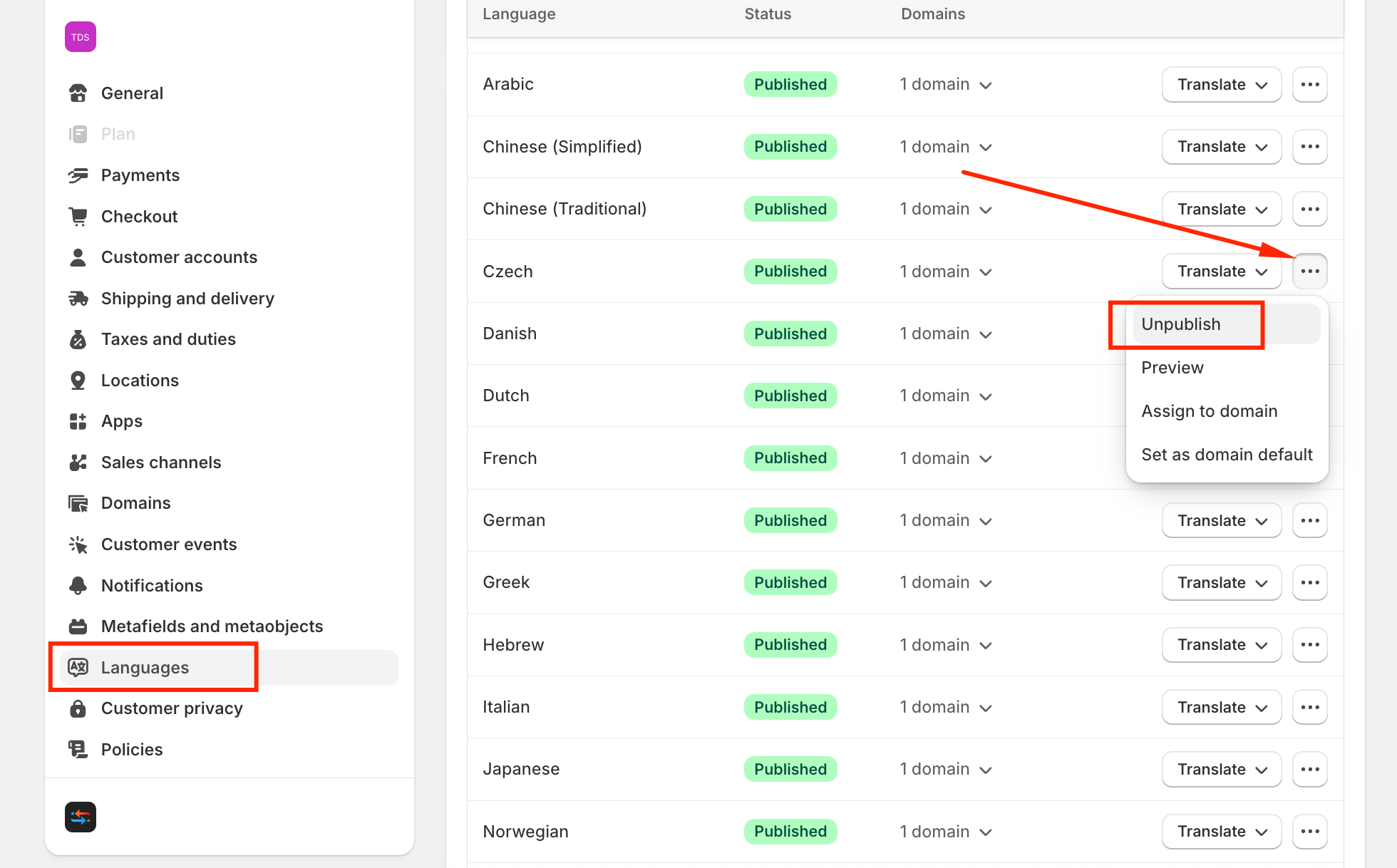Viewport: 1397px width, 868px height.
Task: Click the General store icon in sidebar
Action: pos(78,93)
